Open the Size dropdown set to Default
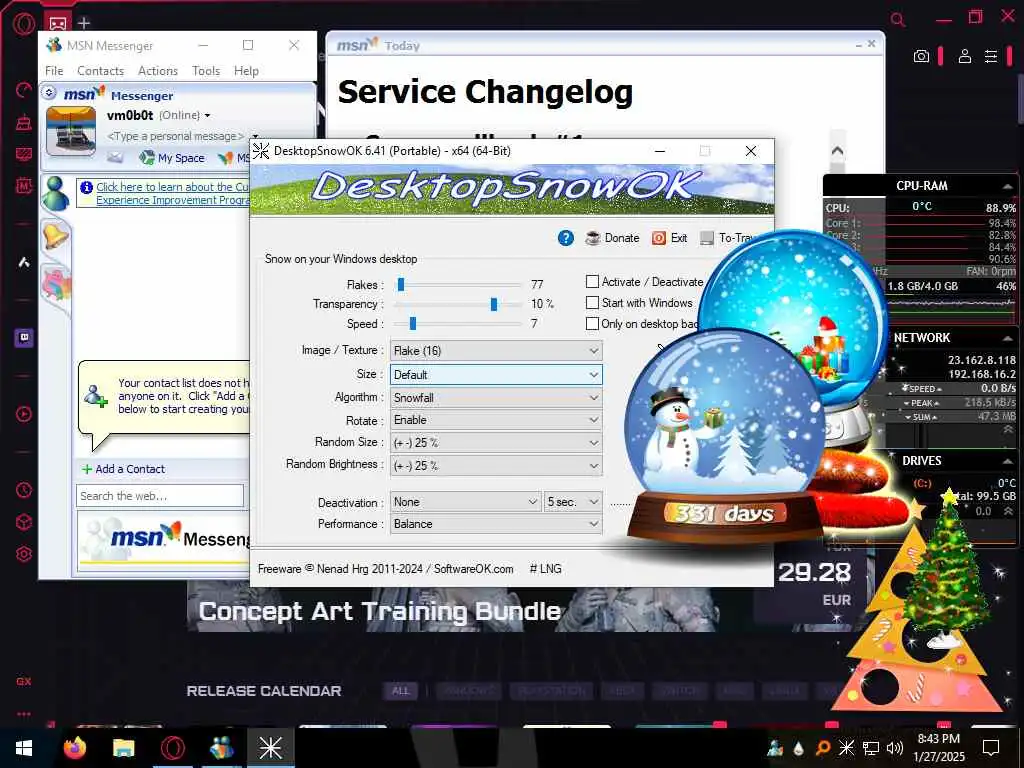The height and width of the screenshot is (768, 1024). 496,375
